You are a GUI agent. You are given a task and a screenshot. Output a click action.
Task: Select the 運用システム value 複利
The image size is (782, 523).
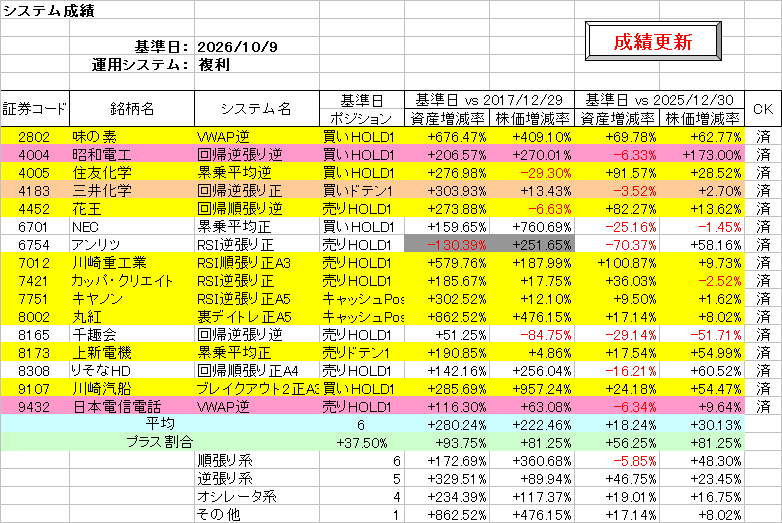(257, 64)
